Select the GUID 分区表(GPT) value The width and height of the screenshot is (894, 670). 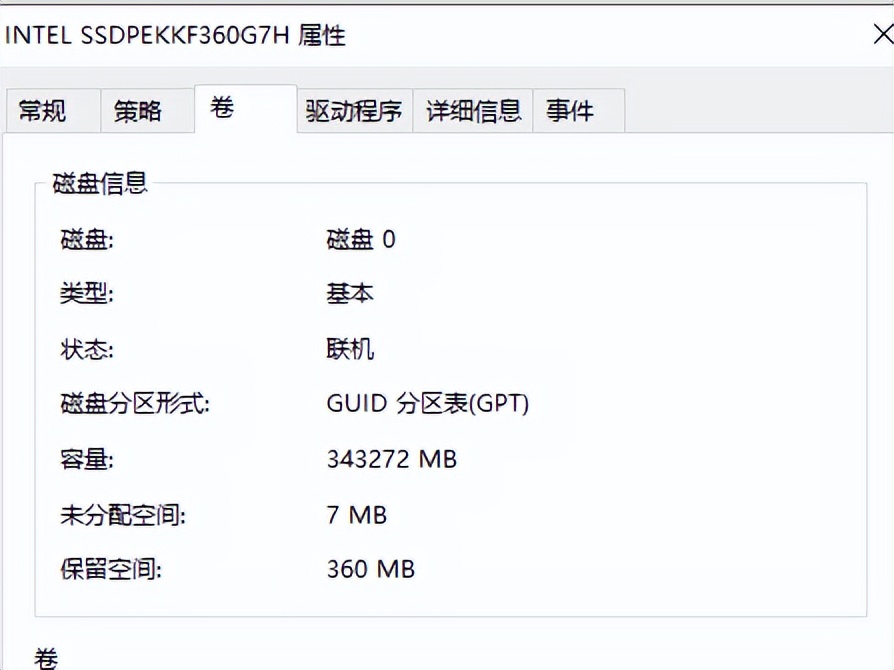click(428, 404)
